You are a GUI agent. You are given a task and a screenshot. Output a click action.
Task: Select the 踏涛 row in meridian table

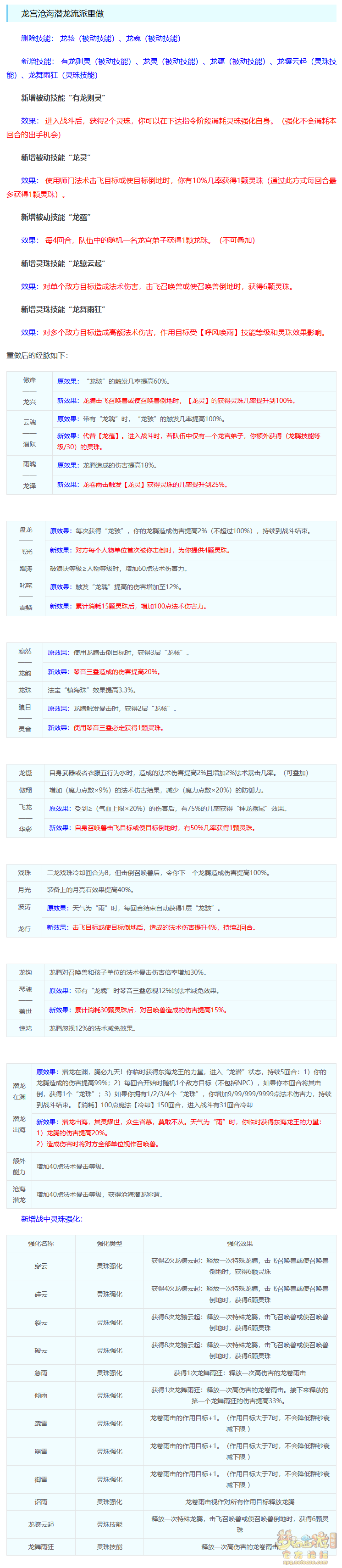[x=26, y=569]
